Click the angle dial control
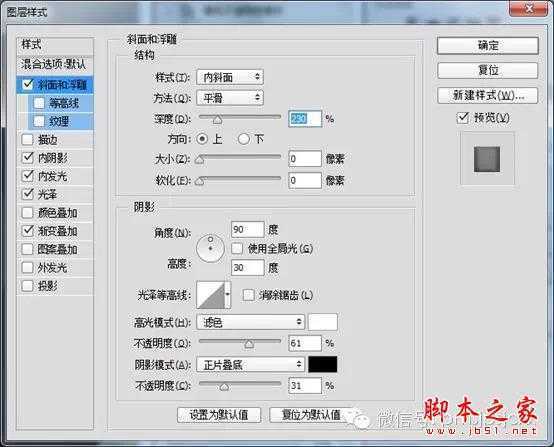 [x=210, y=248]
